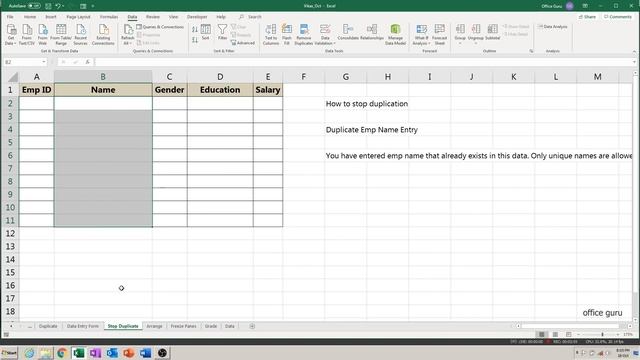The width and height of the screenshot is (640, 360).
Task: Click the Ungroup outline icon
Action: [476, 33]
